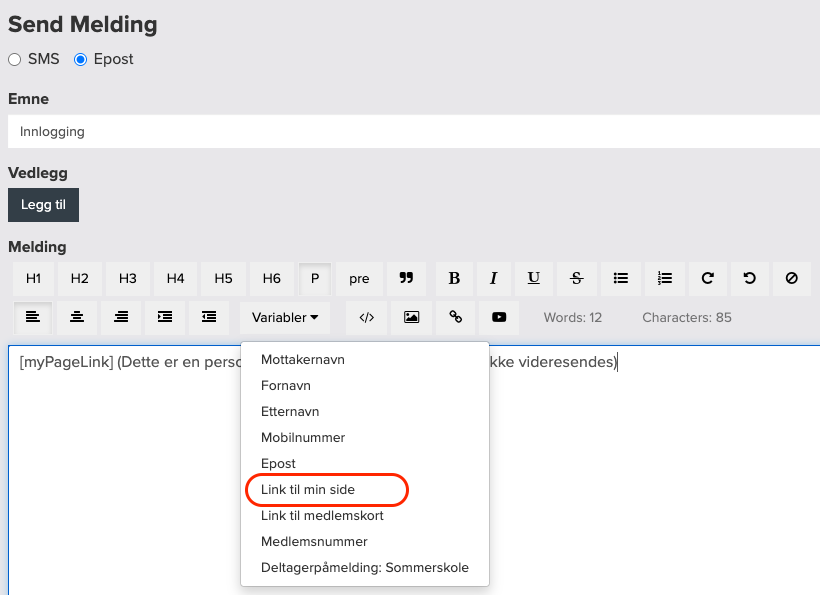Apply H6 heading format
The height and width of the screenshot is (595, 820).
click(272, 279)
